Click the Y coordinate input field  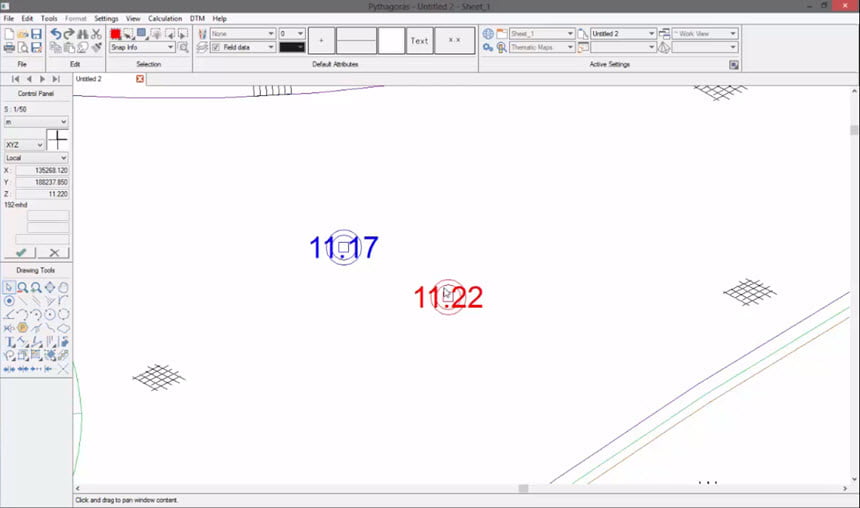coord(42,182)
